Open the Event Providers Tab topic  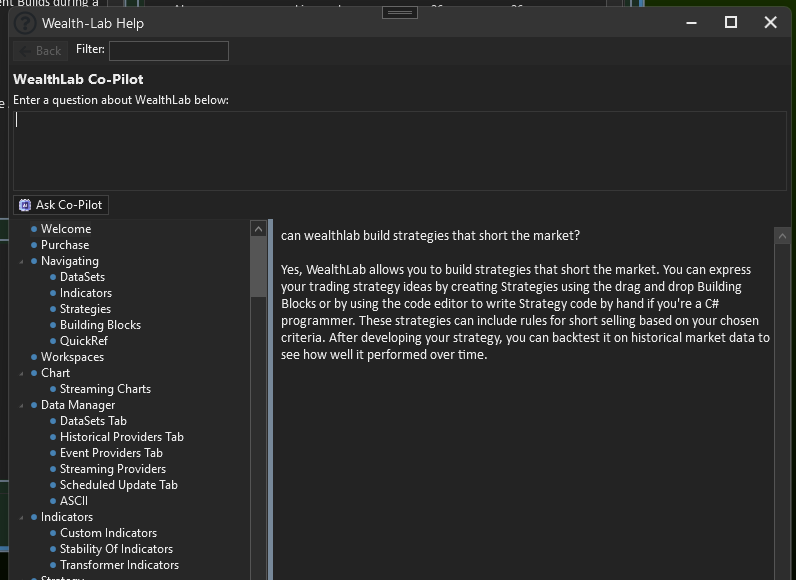pos(111,453)
